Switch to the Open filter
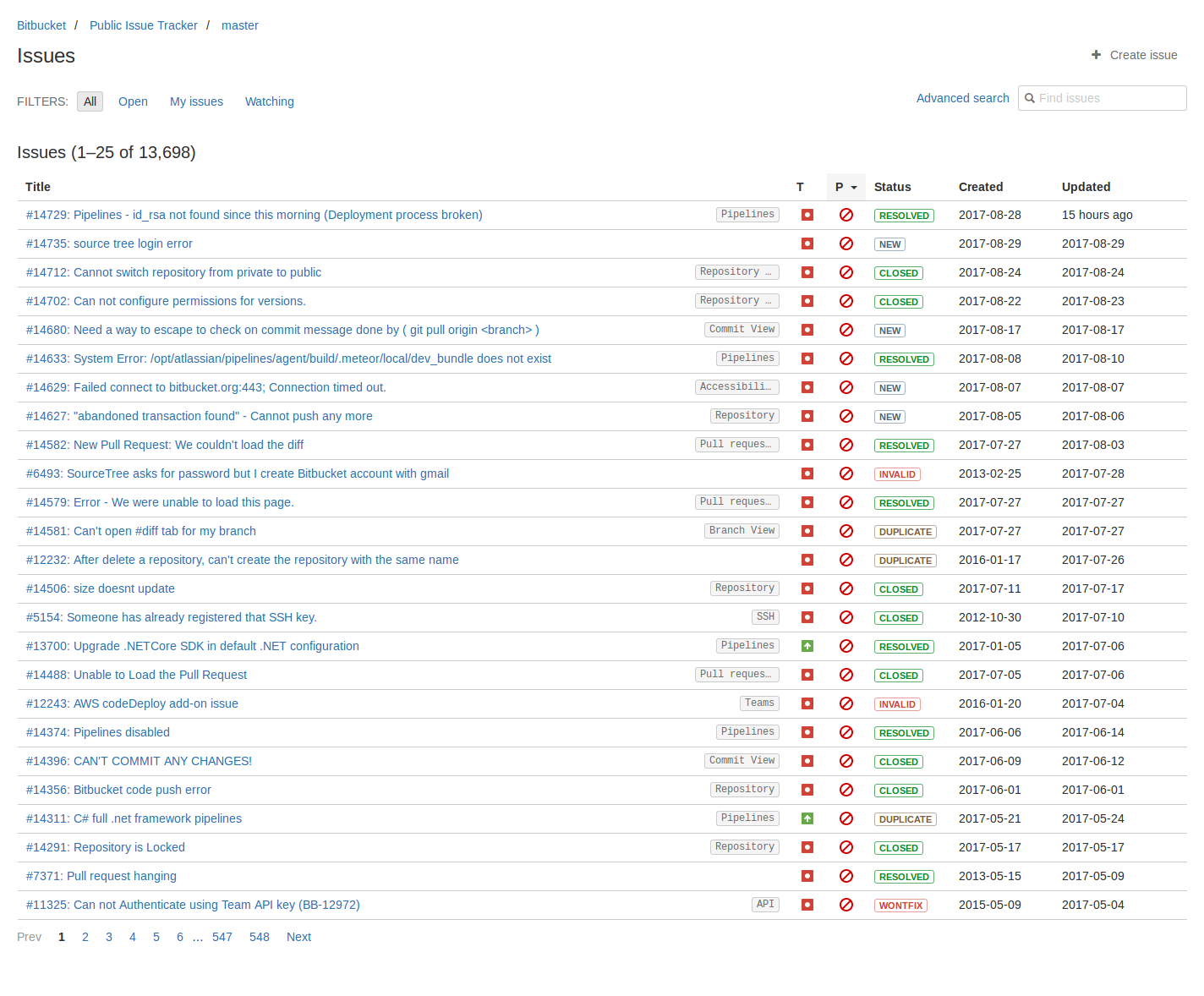 coord(133,101)
